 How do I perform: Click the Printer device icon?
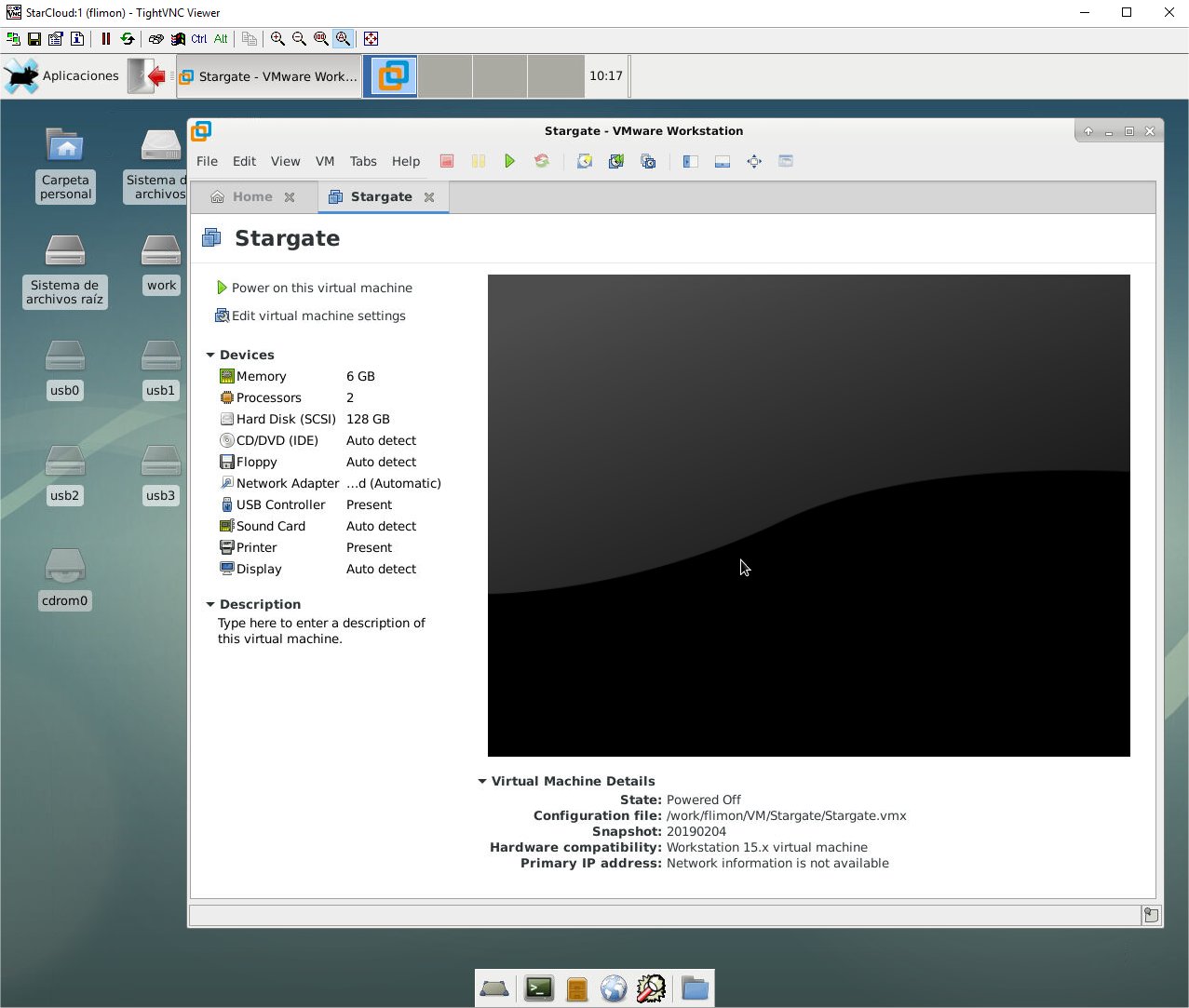[226, 547]
